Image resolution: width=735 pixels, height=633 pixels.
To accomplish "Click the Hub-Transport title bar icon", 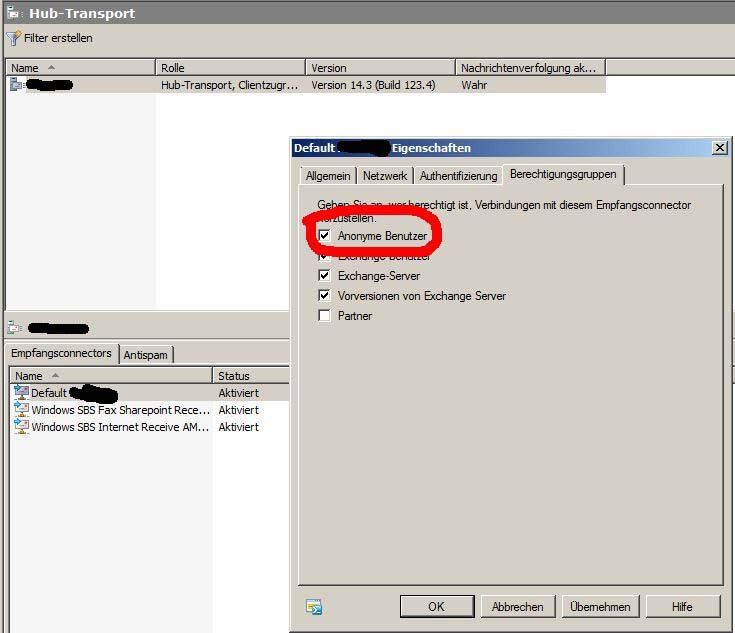I will point(13,13).
